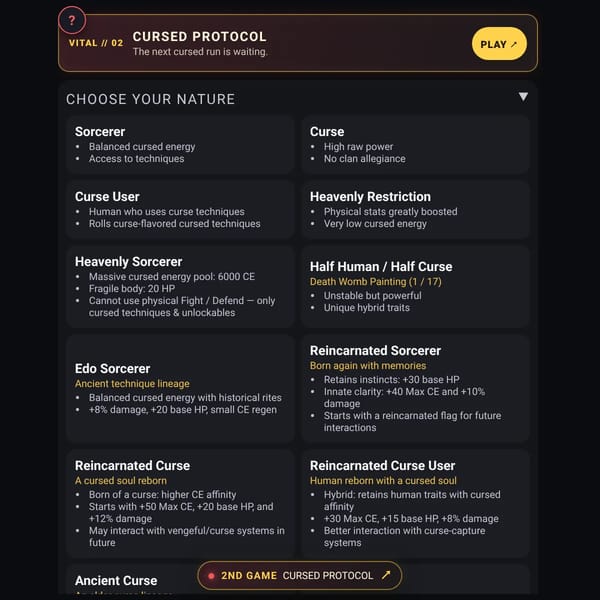Screen dimensions: 600x600
Task: Click the PLAY button in the Cursed Protocol banner
Action: (x=499, y=44)
